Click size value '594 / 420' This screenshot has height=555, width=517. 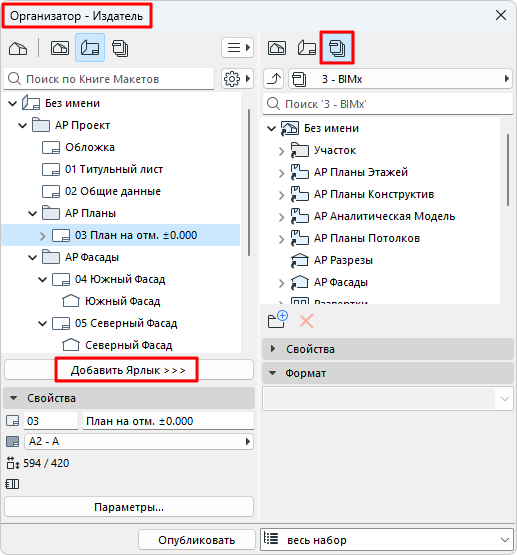[x=46, y=463]
